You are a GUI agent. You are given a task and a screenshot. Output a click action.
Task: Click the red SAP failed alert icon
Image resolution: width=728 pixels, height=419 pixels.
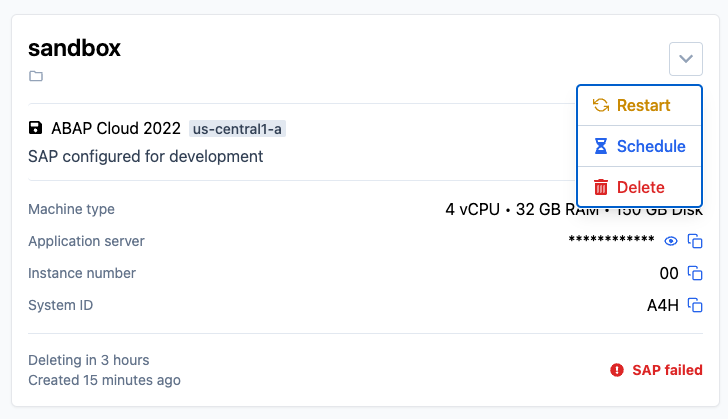[617, 370]
